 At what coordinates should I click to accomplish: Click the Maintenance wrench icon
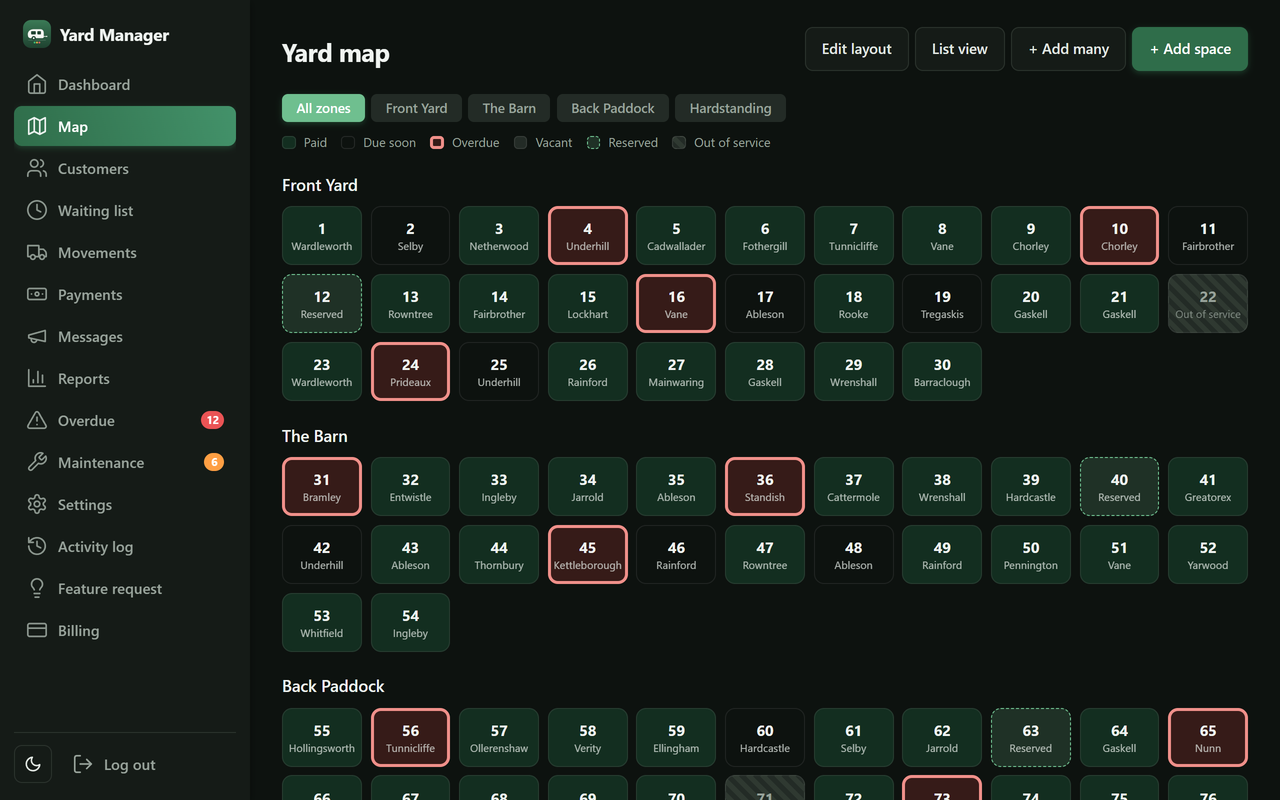[37, 462]
